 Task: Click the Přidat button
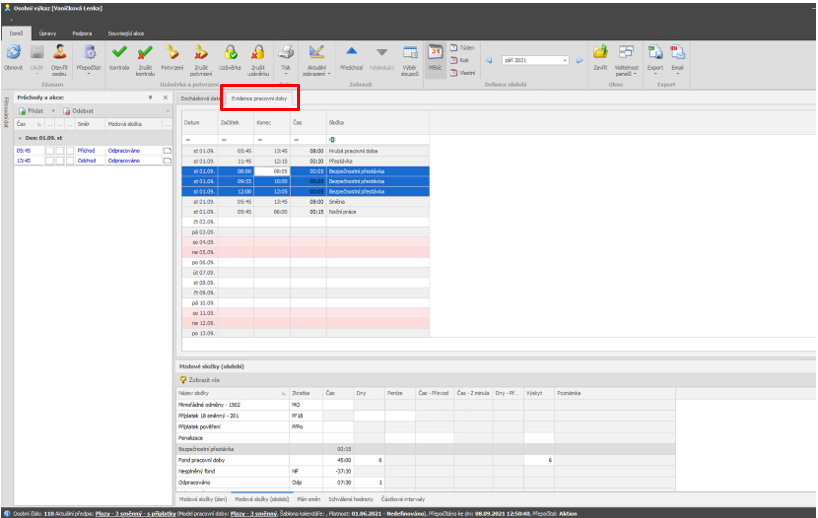tap(31, 111)
